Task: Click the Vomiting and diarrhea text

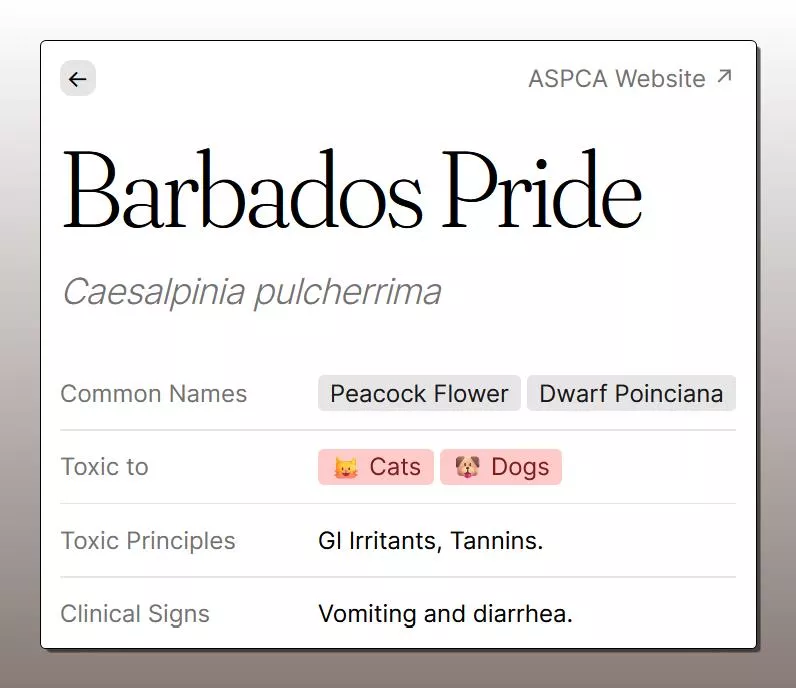Action: (x=445, y=614)
